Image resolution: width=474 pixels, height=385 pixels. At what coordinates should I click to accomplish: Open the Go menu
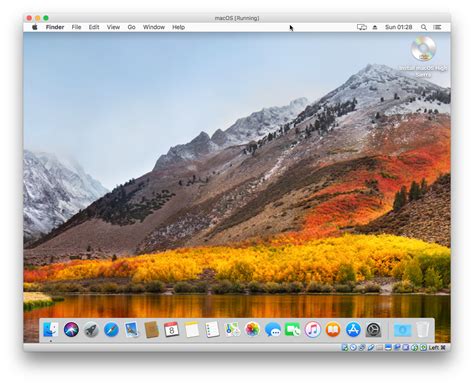[131, 27]
